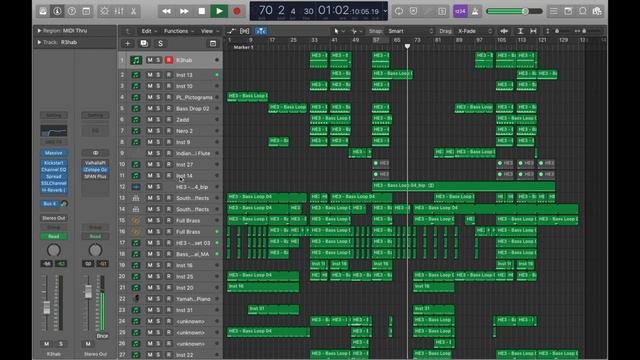
Task: Toggle the Inspector icon in toolbar
Action: pos(57,11)
